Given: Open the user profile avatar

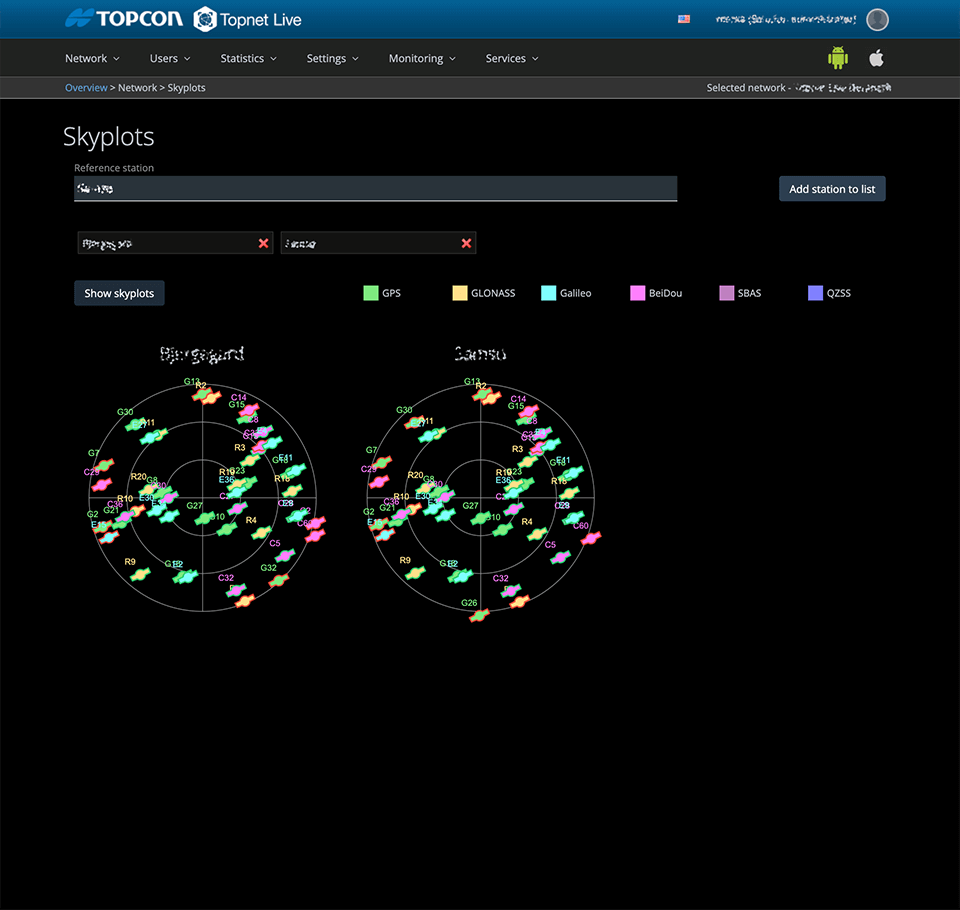Looking at the screenshot, I should pyautogui.click(x=877, y=19).
